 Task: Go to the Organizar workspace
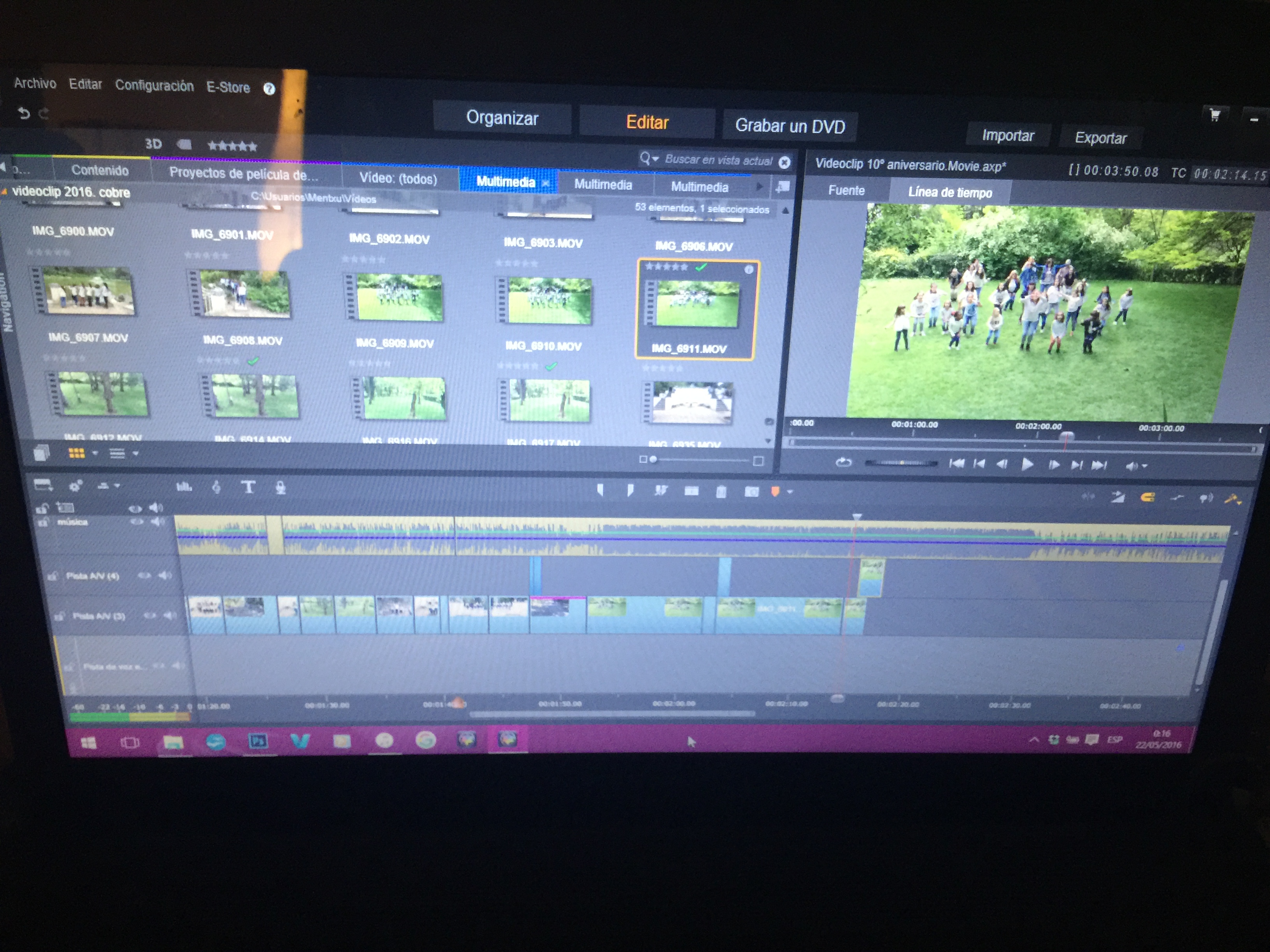[502, 117]
